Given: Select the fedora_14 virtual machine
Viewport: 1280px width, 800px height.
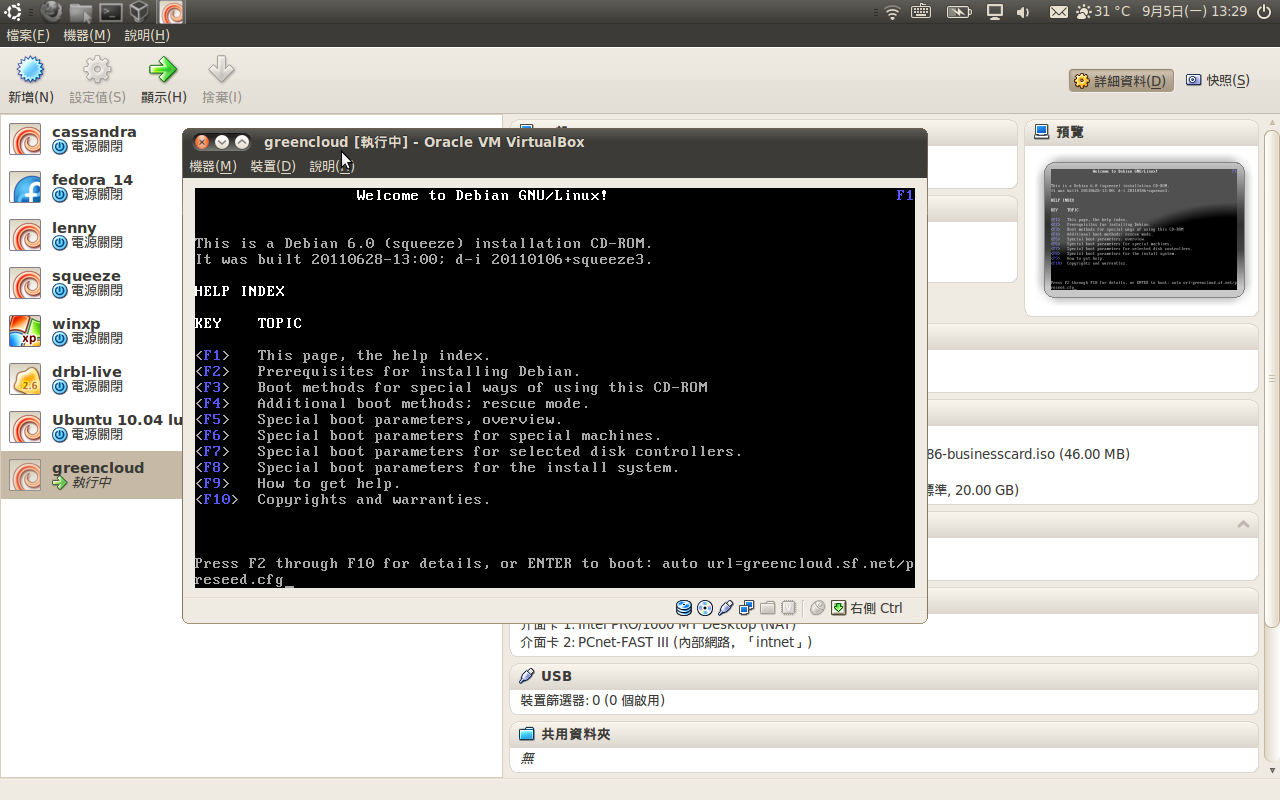Looking at the screenshot, I should click(93, 187).
